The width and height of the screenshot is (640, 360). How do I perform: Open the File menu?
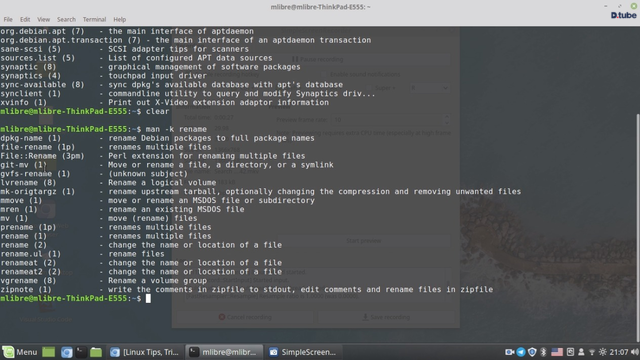click(x=8, y=19)
